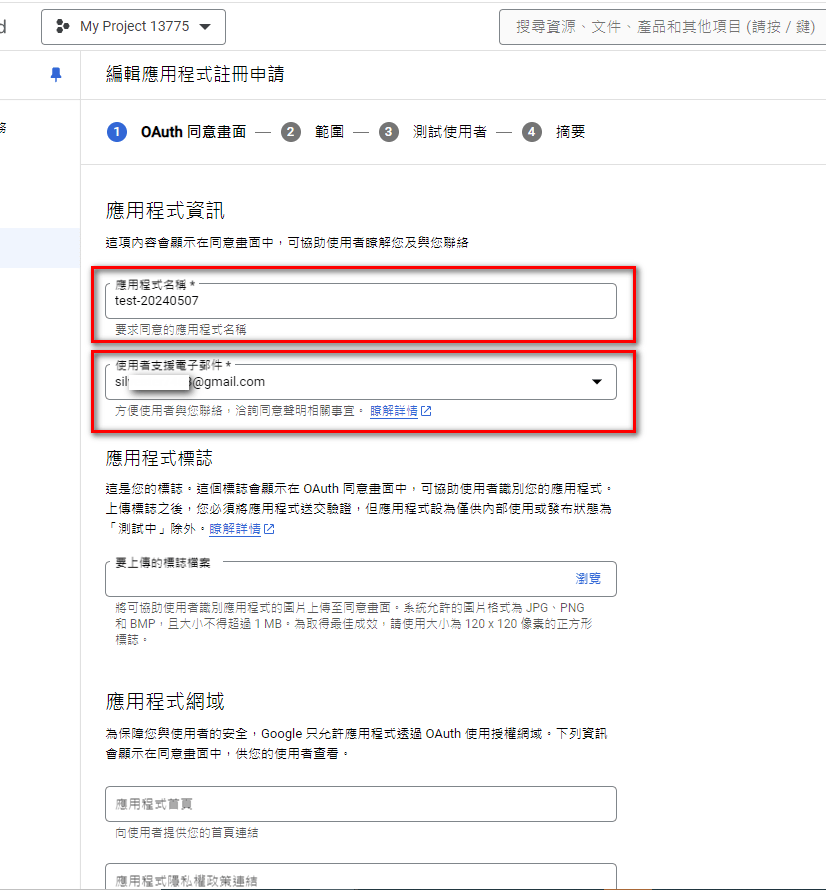826x890 pixels.
Task: Select step circle 2 範圍
Action: 290,131
